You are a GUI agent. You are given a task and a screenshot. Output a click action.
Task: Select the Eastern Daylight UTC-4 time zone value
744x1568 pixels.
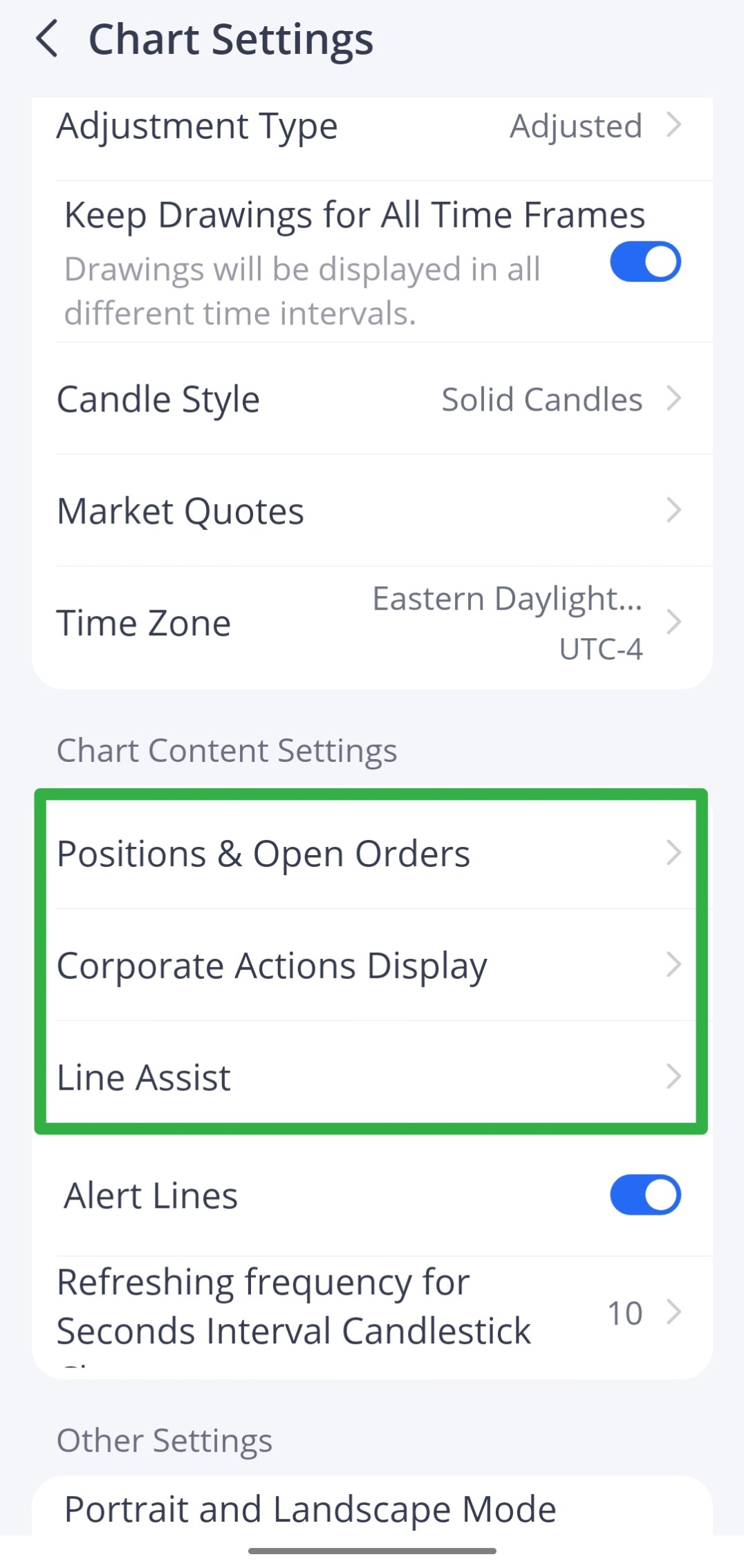[508, 622]
